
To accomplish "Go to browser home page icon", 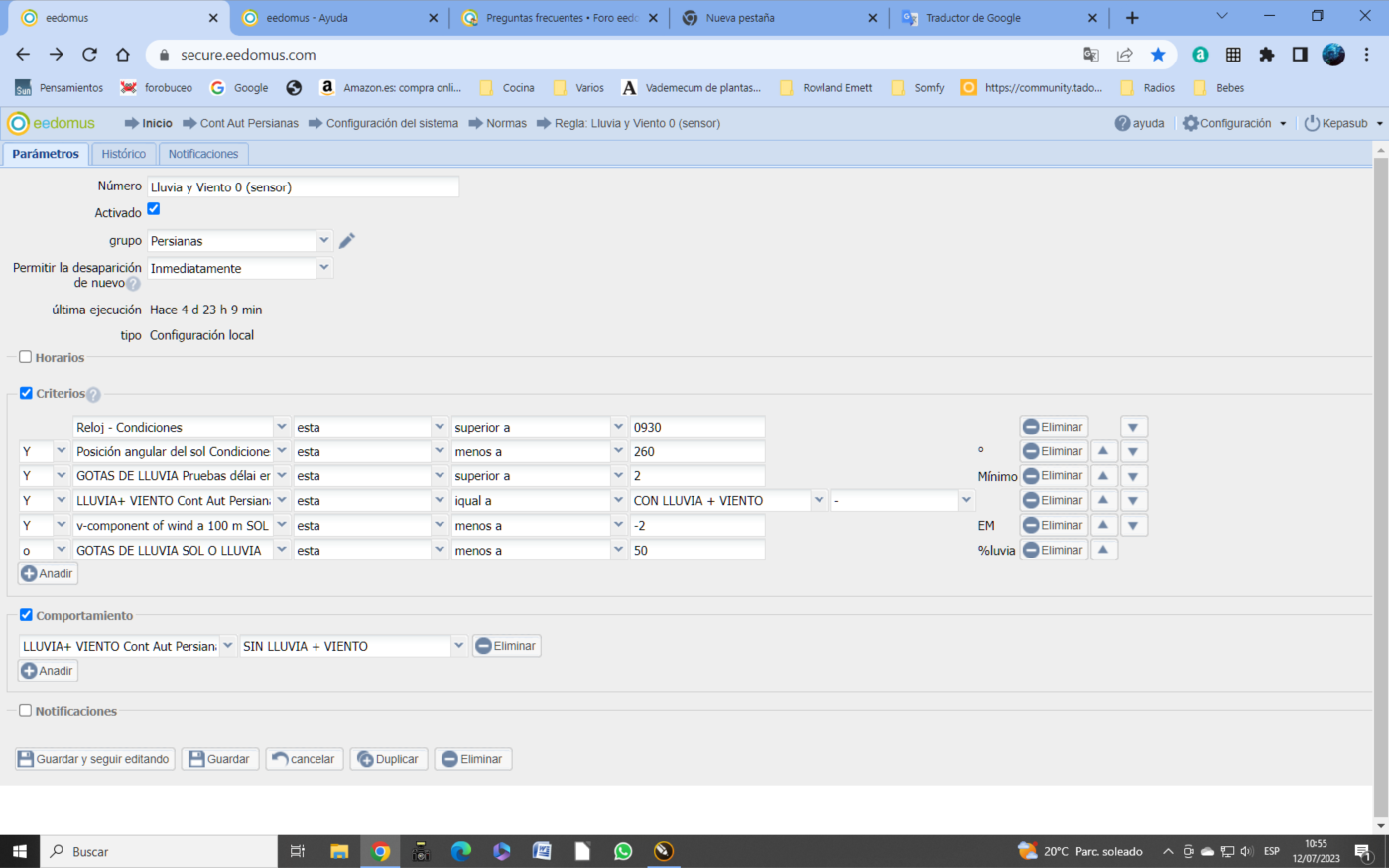I will [x=123, y=55].
